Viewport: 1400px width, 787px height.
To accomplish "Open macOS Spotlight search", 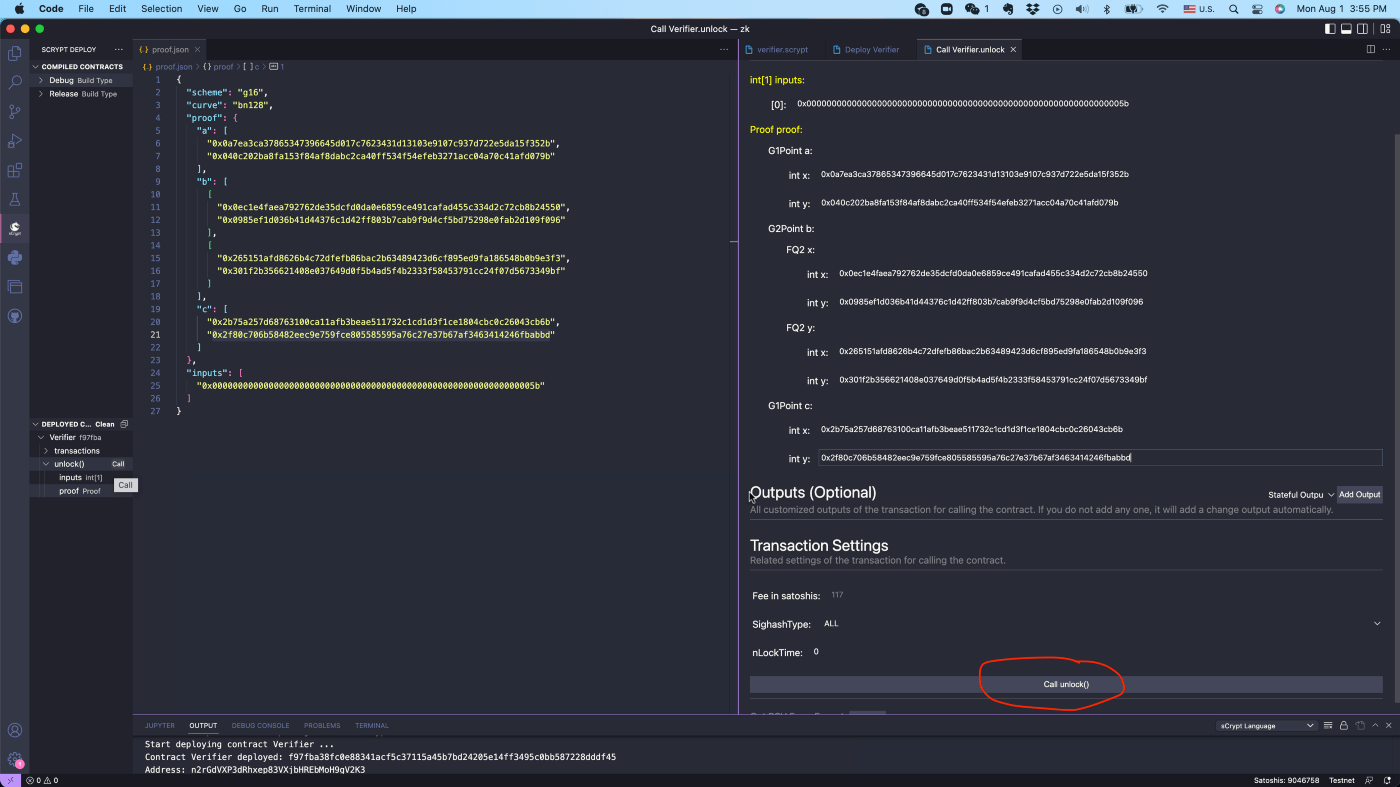I will click(1233, 8).
